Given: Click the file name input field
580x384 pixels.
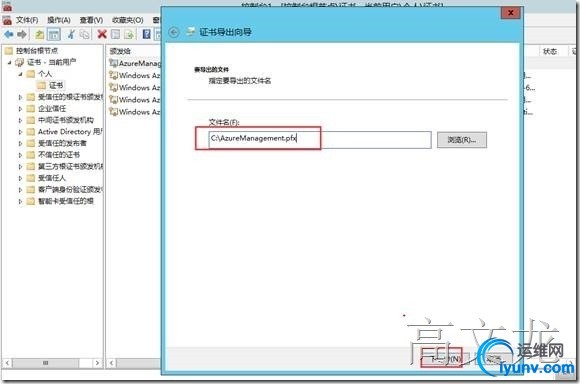Looking at the screenshot, I should 320,139.
